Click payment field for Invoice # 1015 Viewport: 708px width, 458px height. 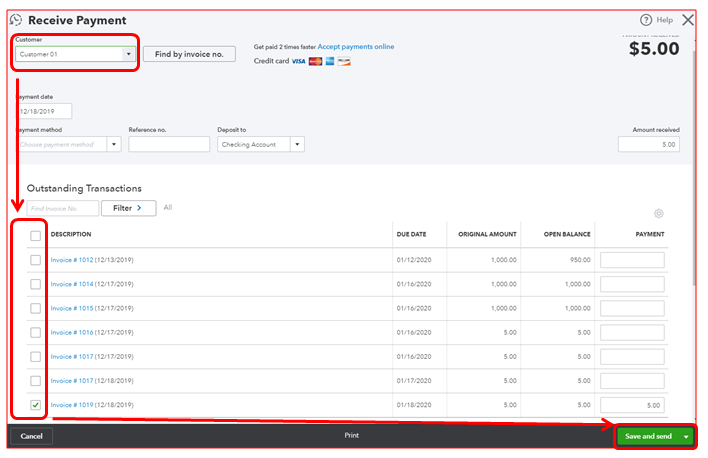tap(632, 308)
